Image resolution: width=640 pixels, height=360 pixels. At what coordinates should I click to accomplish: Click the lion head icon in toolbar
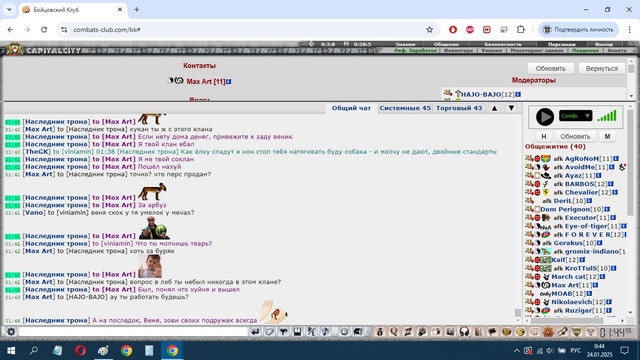point(548,332)
